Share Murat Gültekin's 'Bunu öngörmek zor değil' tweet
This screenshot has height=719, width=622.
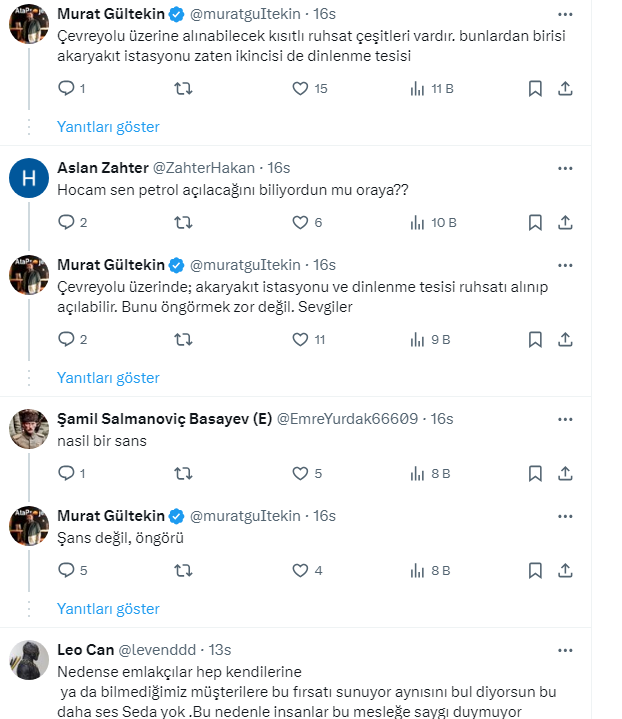(565, 340)
